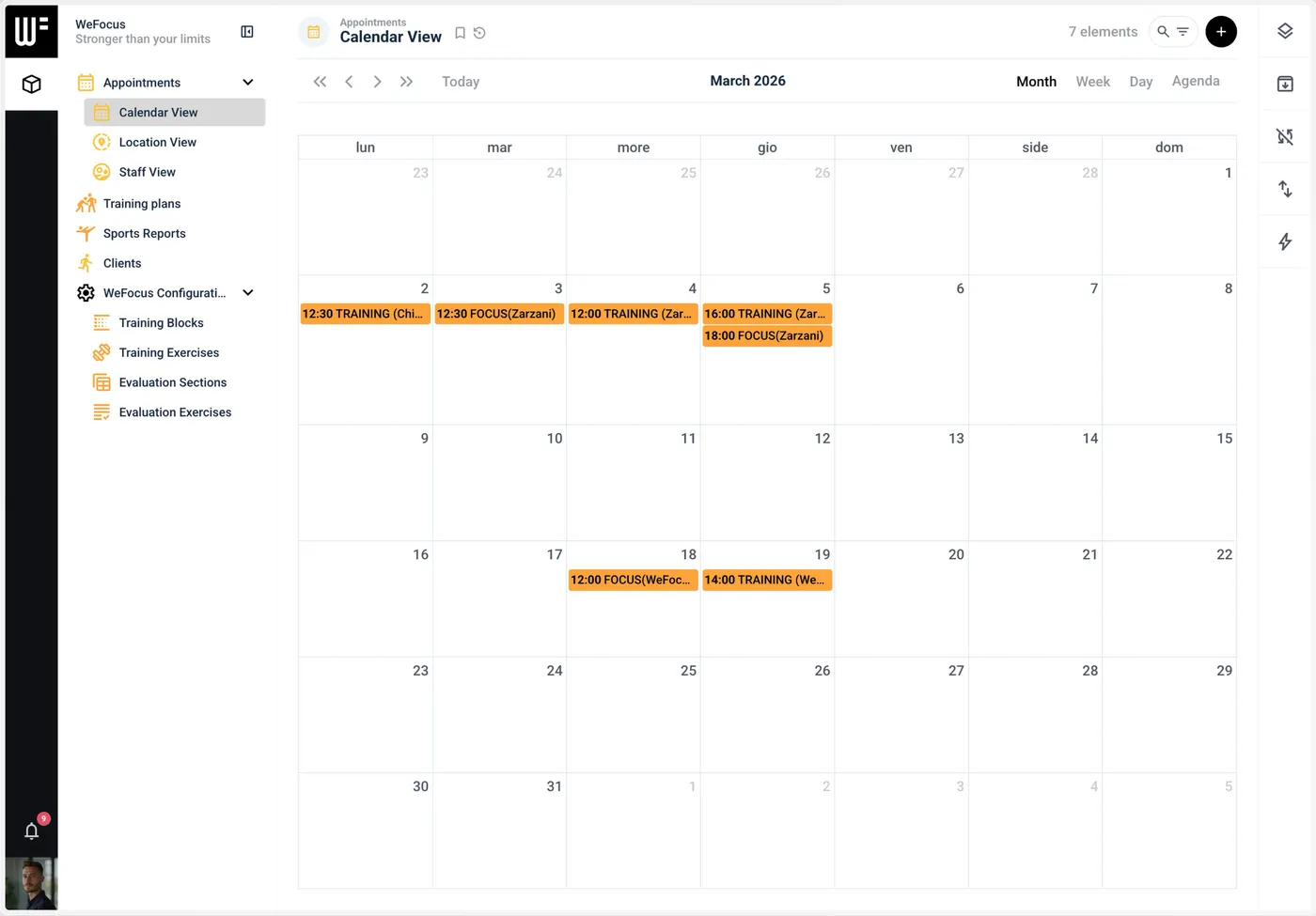
Task: Open 18:00 FOCUS(Zarzani) event on March 5
Action: (767, 335)
